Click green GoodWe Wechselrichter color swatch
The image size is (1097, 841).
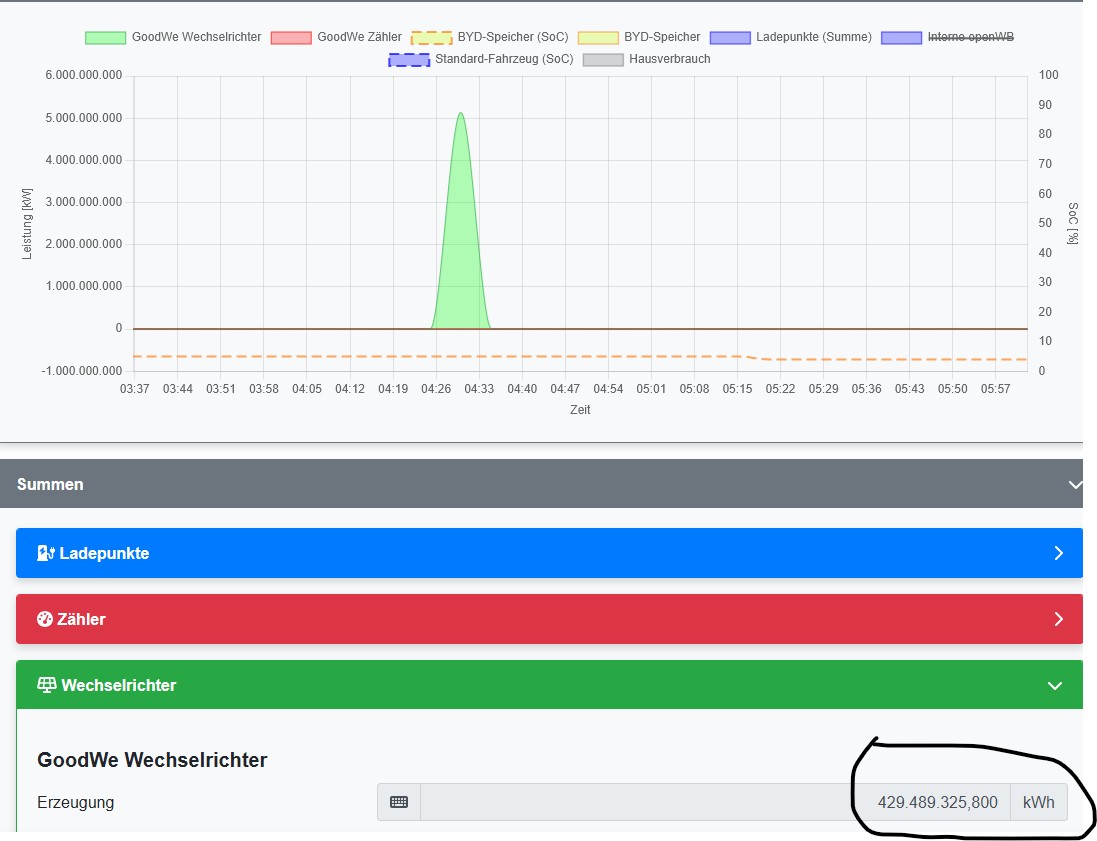pyautogui.click(x=105, y=38)
